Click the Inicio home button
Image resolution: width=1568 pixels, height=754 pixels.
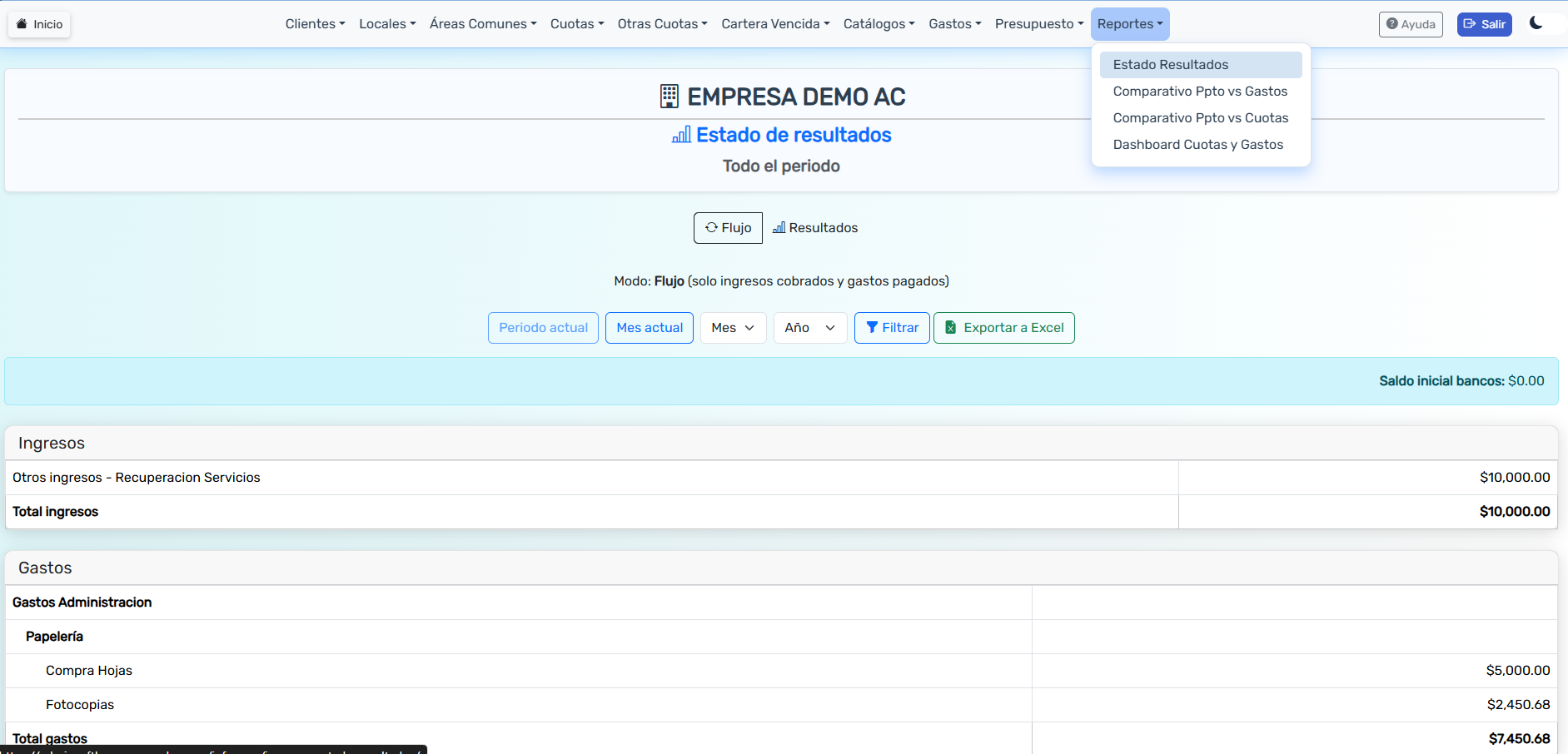[x=39, y=24]
